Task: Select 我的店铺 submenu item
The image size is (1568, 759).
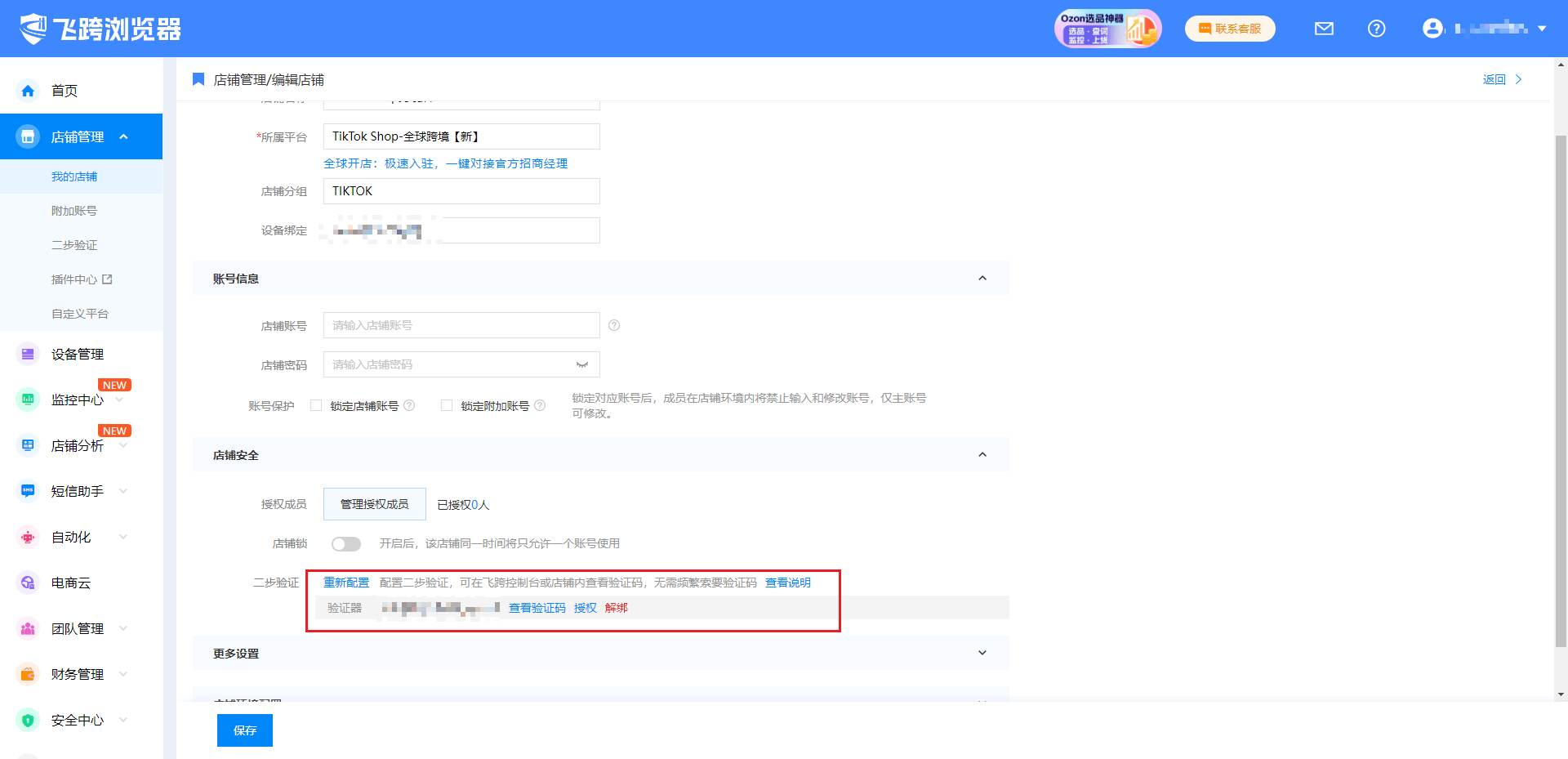Action: 74,176
